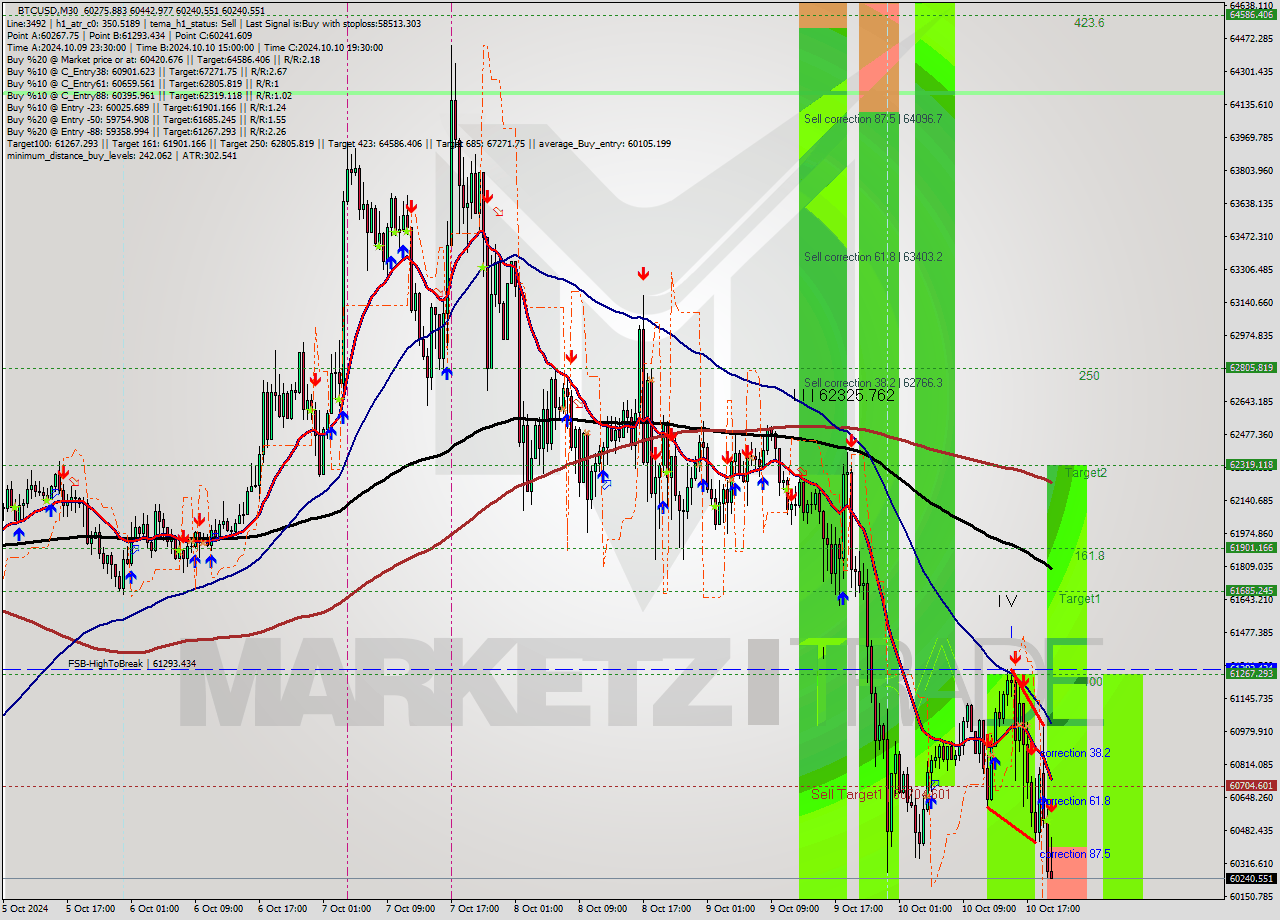Click '6 Oct 01:00' on the time axis

click(154, 909)
